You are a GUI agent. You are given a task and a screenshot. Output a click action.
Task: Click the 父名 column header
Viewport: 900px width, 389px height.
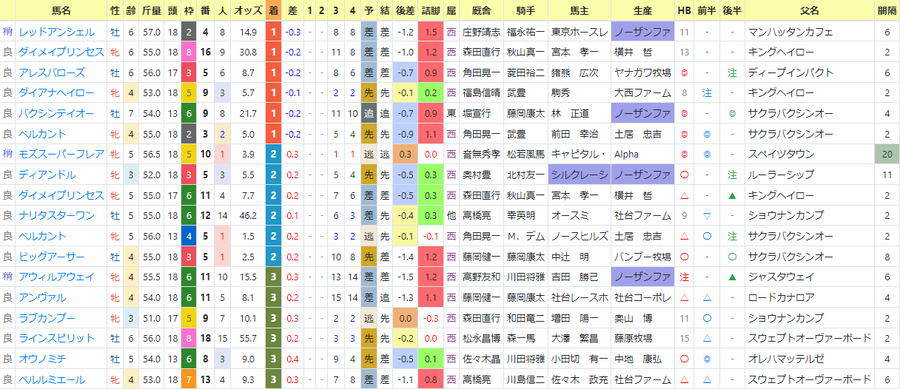tap(809, 11)
